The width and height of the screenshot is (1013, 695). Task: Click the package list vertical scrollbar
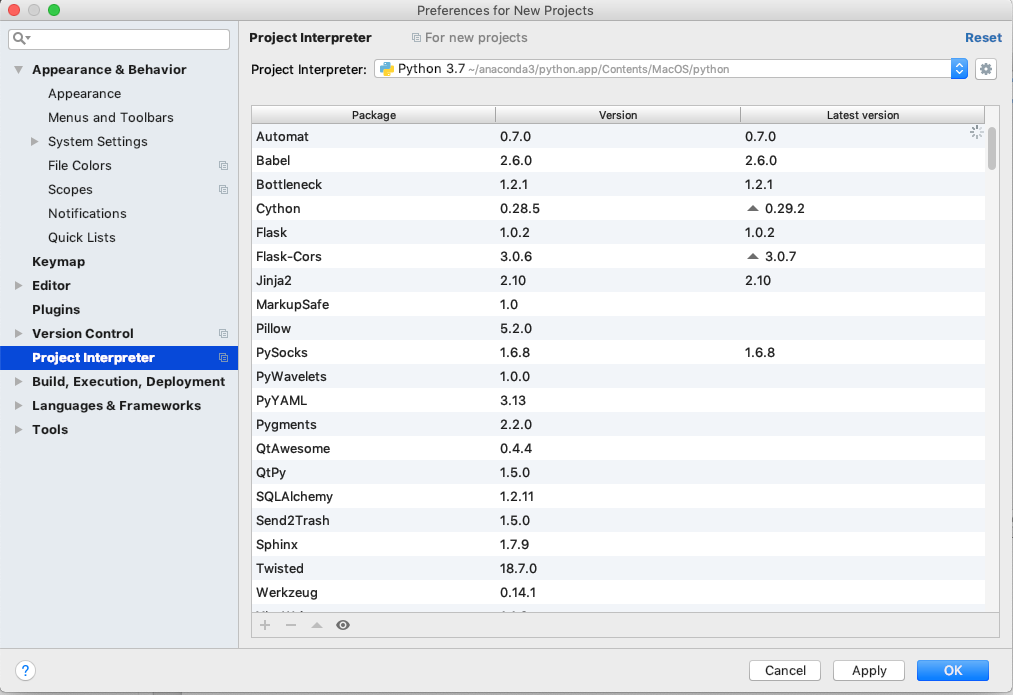[x=992, y=150]
